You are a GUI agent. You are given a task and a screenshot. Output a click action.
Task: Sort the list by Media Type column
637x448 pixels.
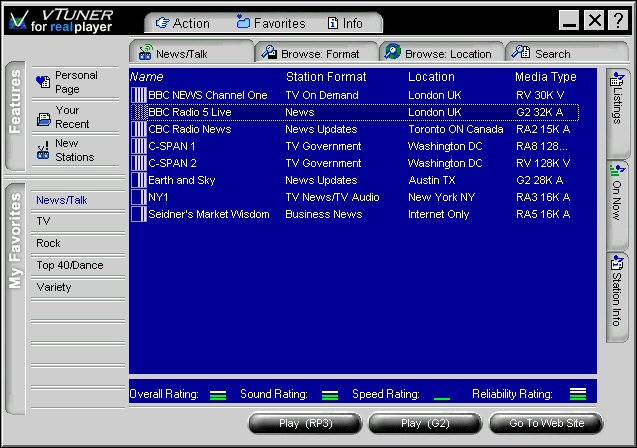click(546, 77)
